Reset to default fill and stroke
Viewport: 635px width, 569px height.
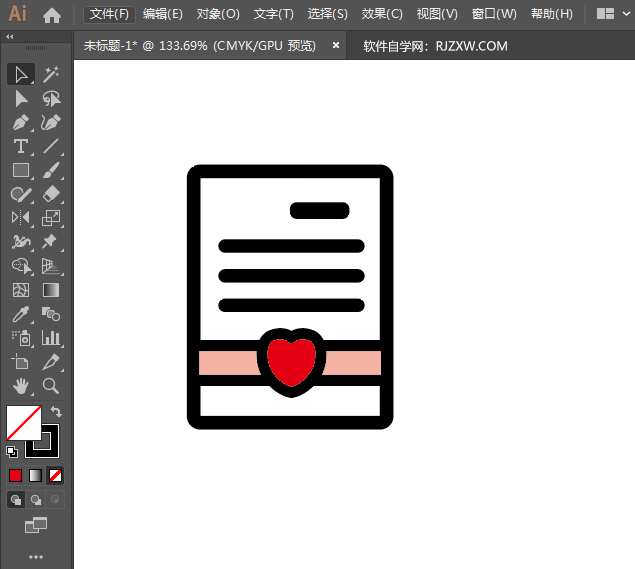12,452
